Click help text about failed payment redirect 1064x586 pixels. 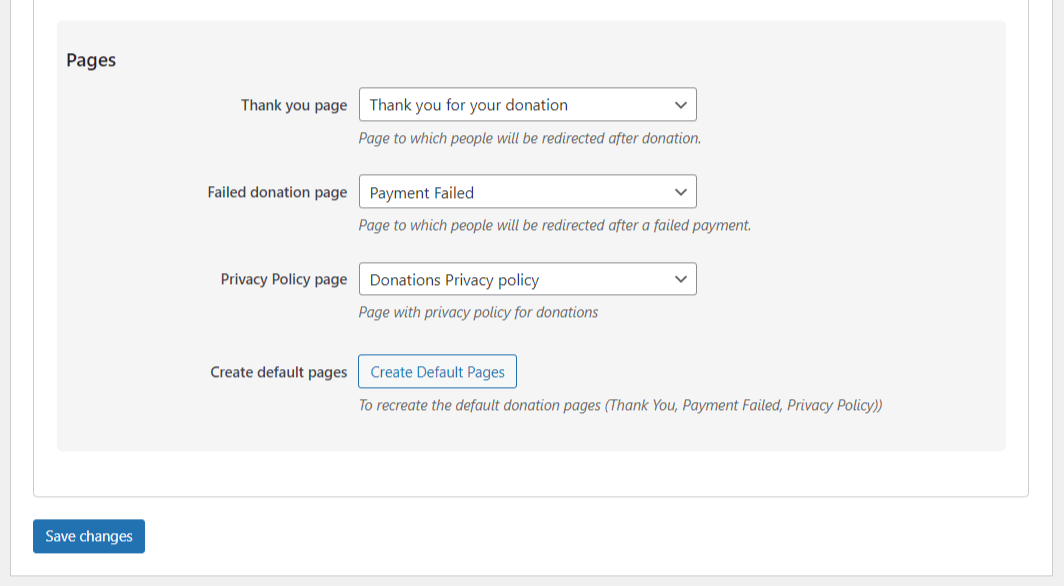click(554, 225)
